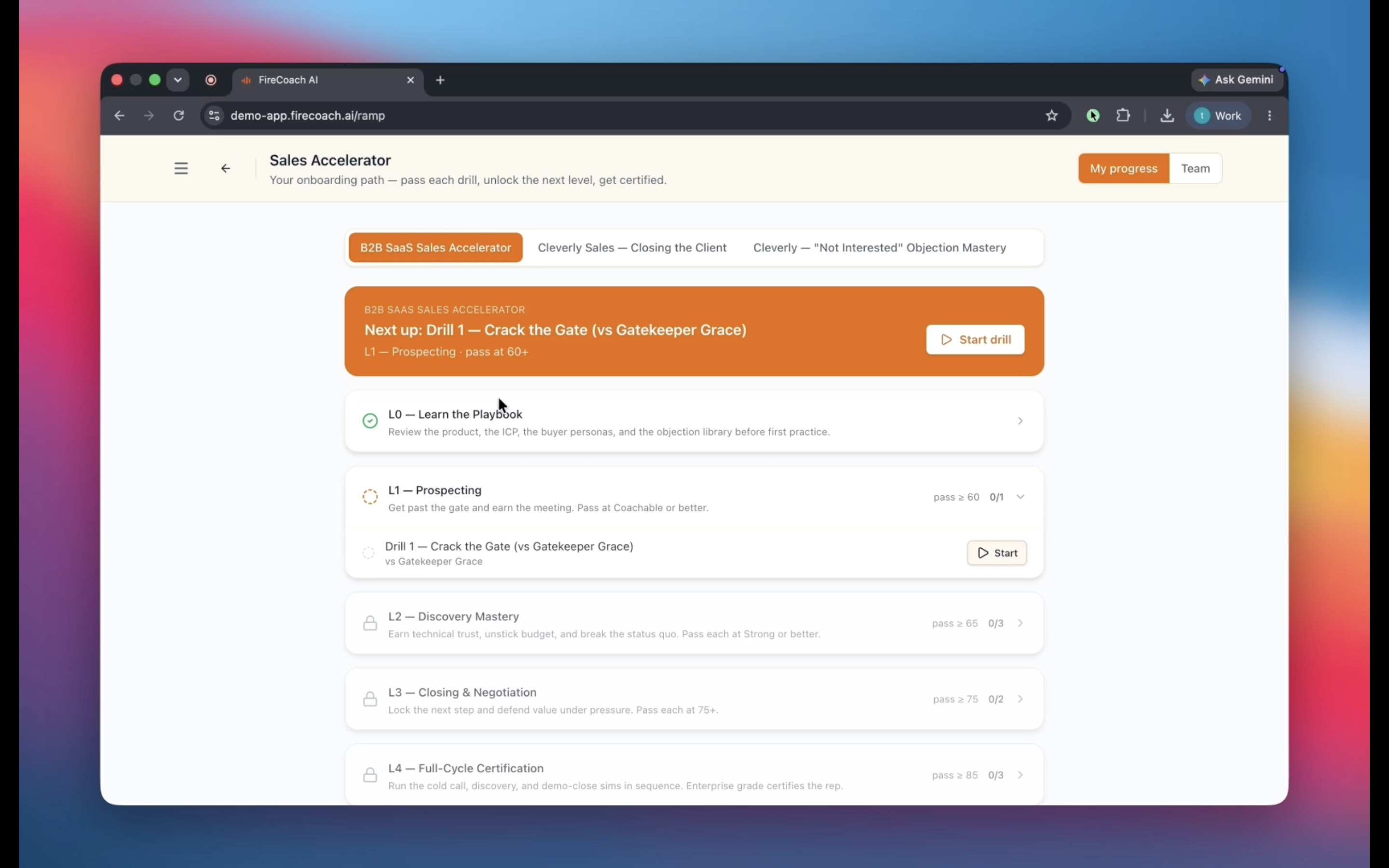
Task: Select "Not Interested" Objection Mastery tab
Action: pyautogui.click(x=879, y=247)
